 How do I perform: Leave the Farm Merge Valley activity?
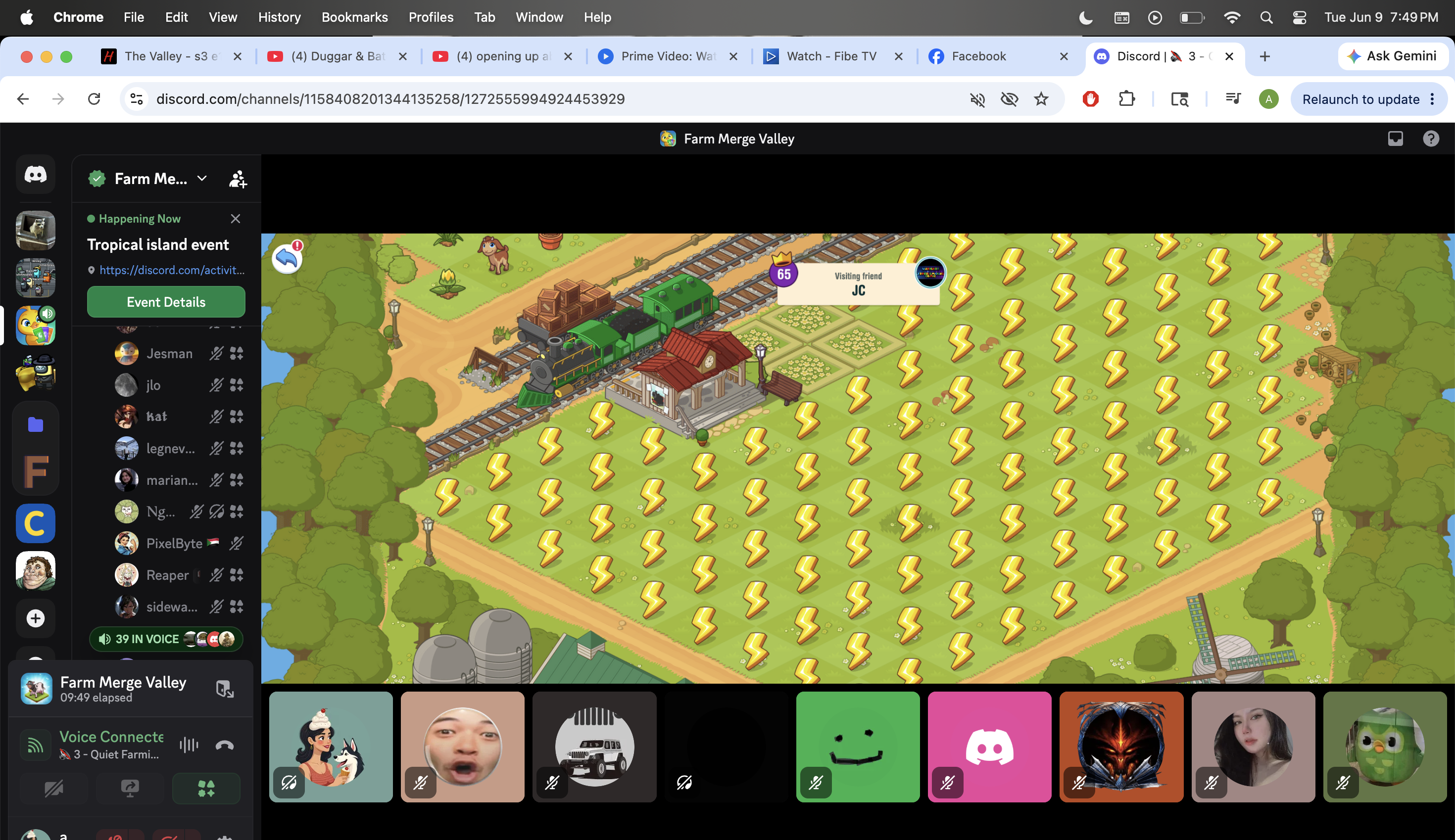coord(225,689)
